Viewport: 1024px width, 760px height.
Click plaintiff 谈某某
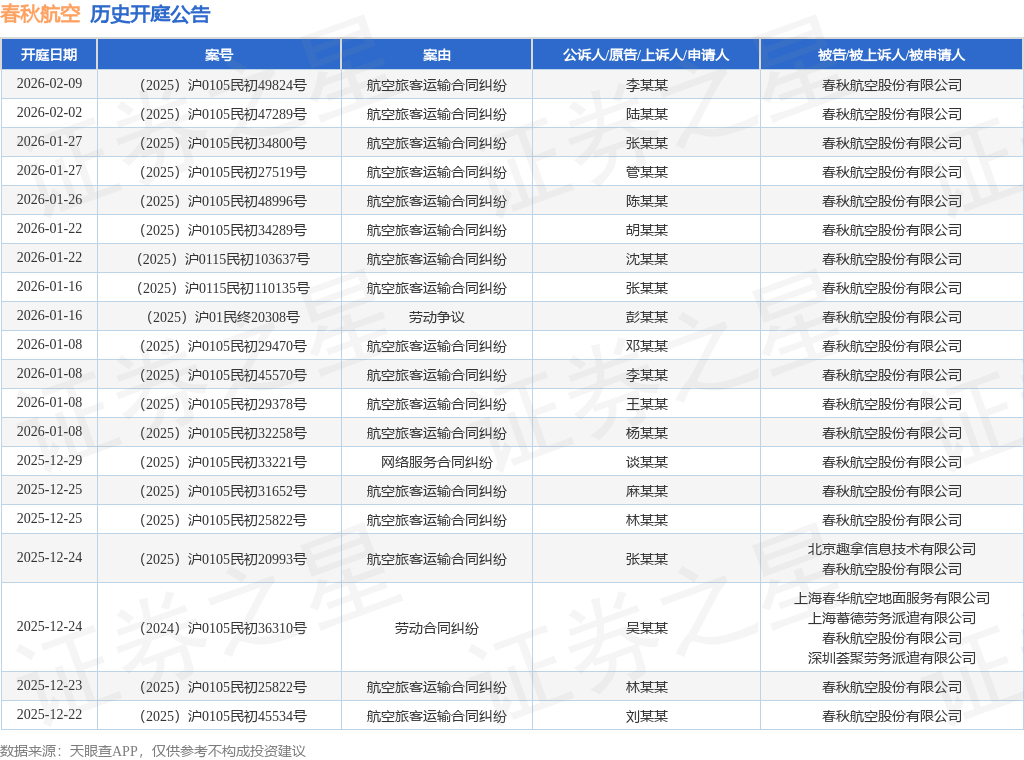(647, 462)
